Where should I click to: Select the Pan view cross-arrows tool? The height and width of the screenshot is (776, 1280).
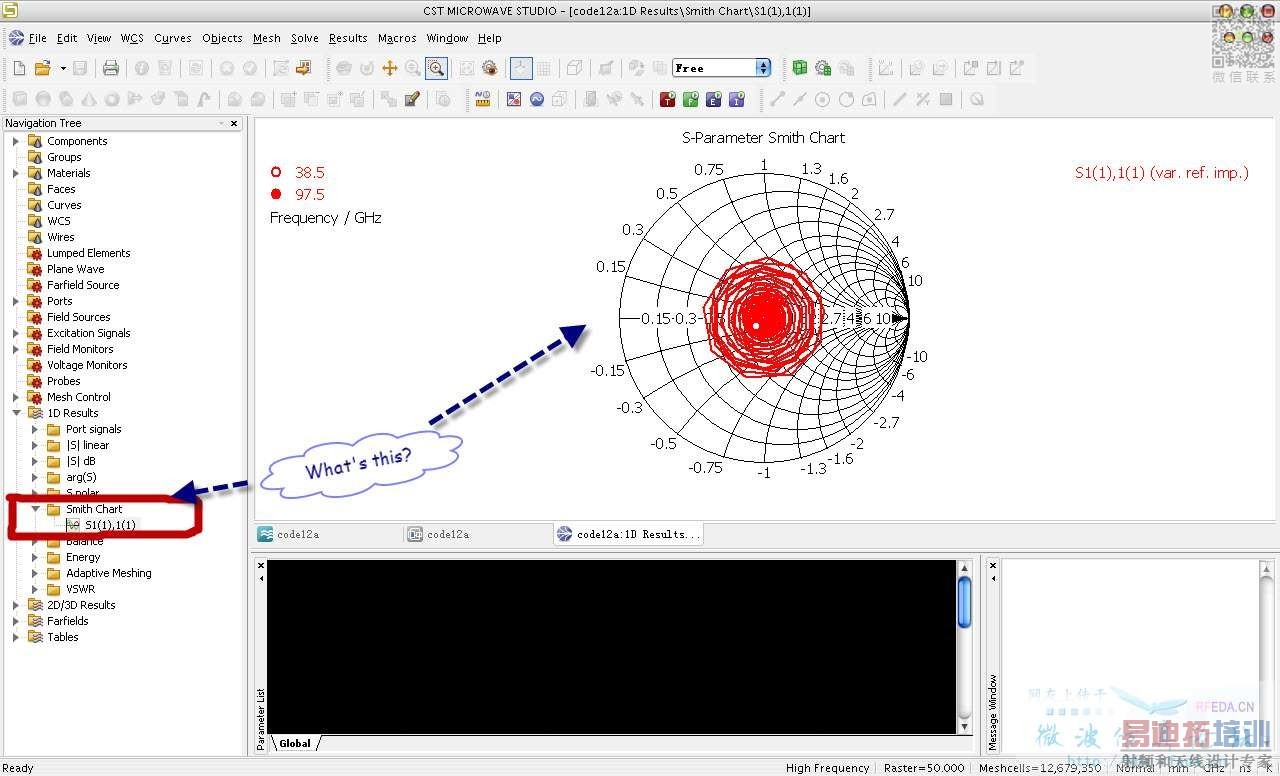point(390,68)
